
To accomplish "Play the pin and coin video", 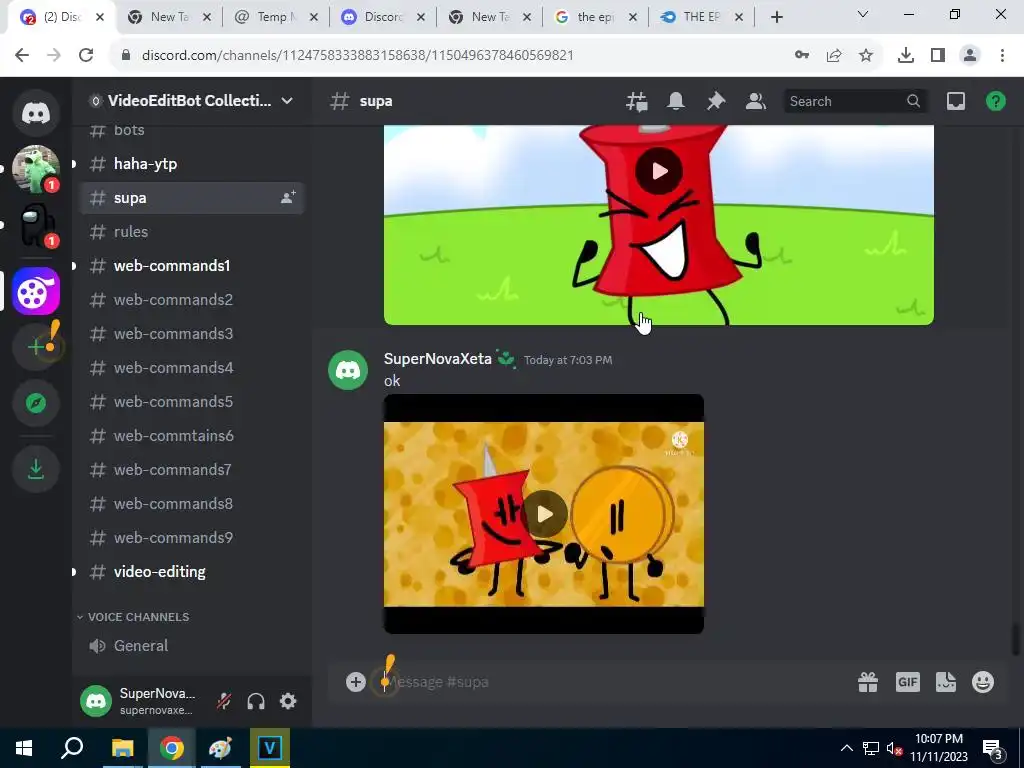I will pyautogui.click(x=544, y=514).
